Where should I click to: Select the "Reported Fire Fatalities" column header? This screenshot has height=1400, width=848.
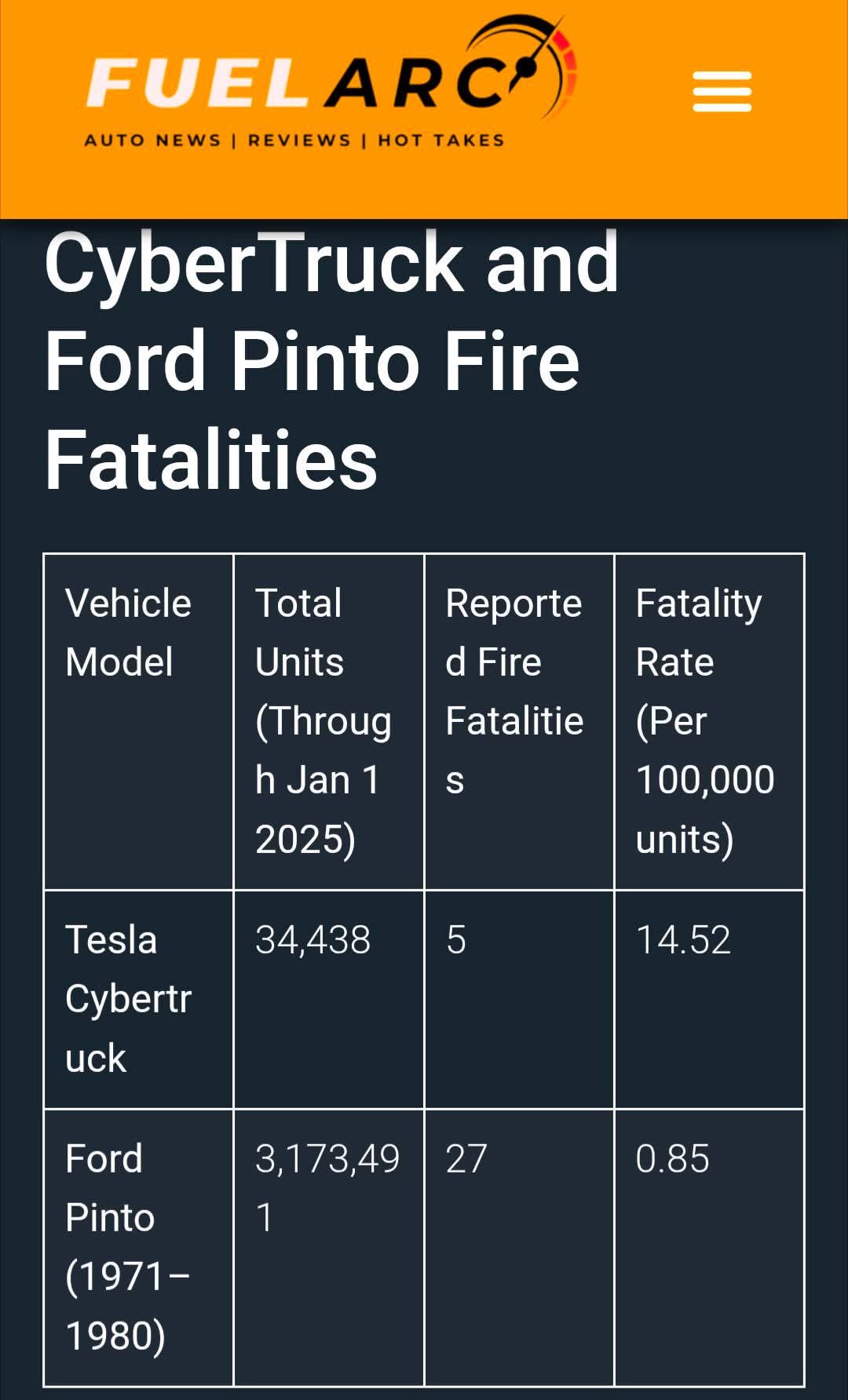pos(514,691)
